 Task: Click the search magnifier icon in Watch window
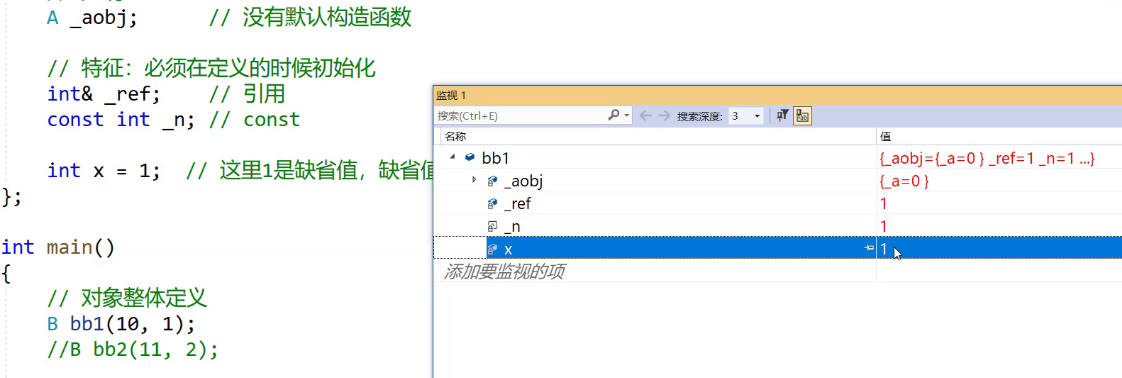(x=613, y=115)
